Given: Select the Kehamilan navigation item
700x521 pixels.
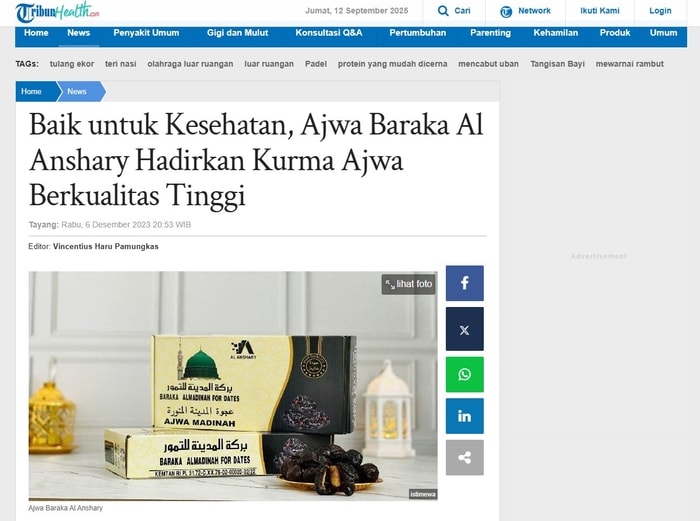Looking at the screenshot, I should pyautogui.click(x=555, y=33).
